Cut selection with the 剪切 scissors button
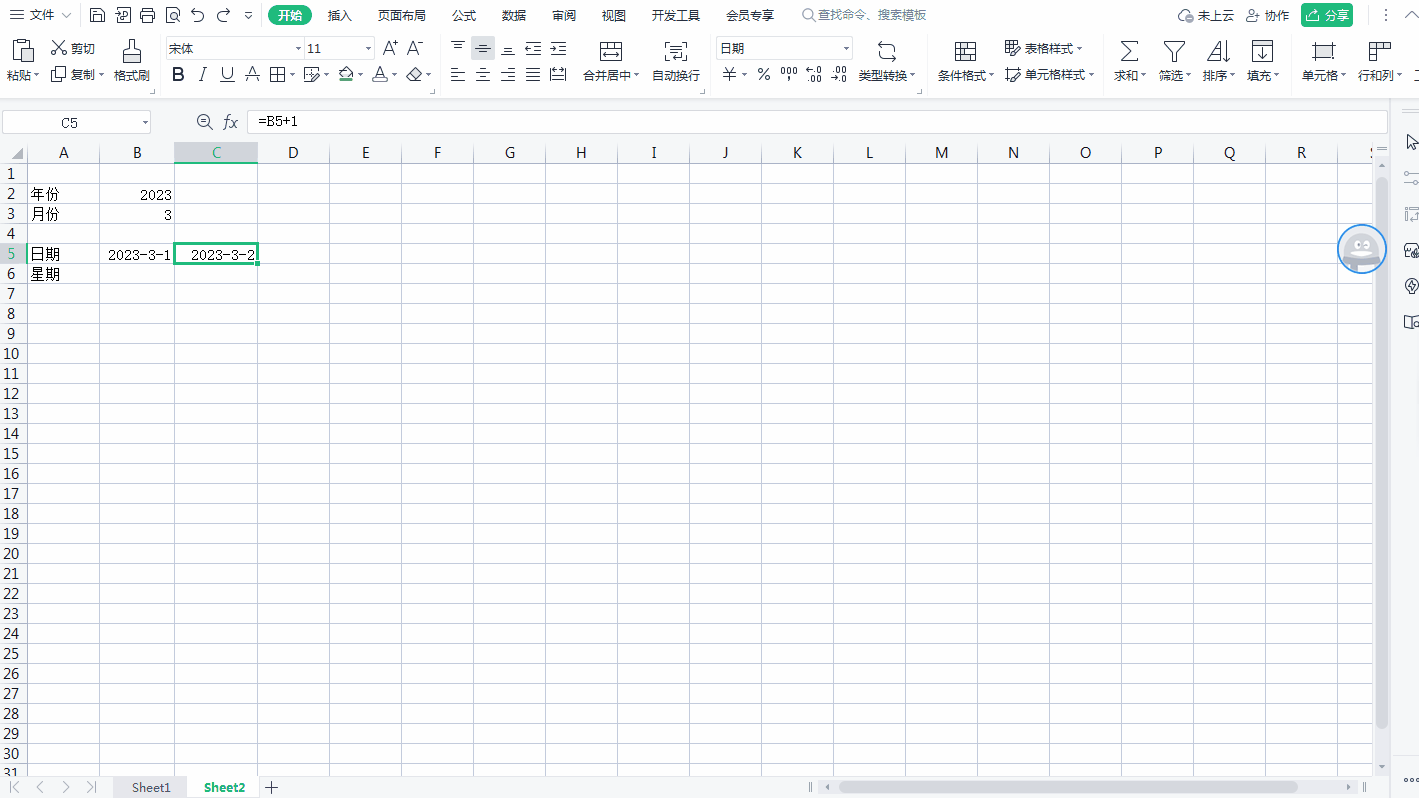The width and height of the screenshot is (1419, 798). coord(73,48)
